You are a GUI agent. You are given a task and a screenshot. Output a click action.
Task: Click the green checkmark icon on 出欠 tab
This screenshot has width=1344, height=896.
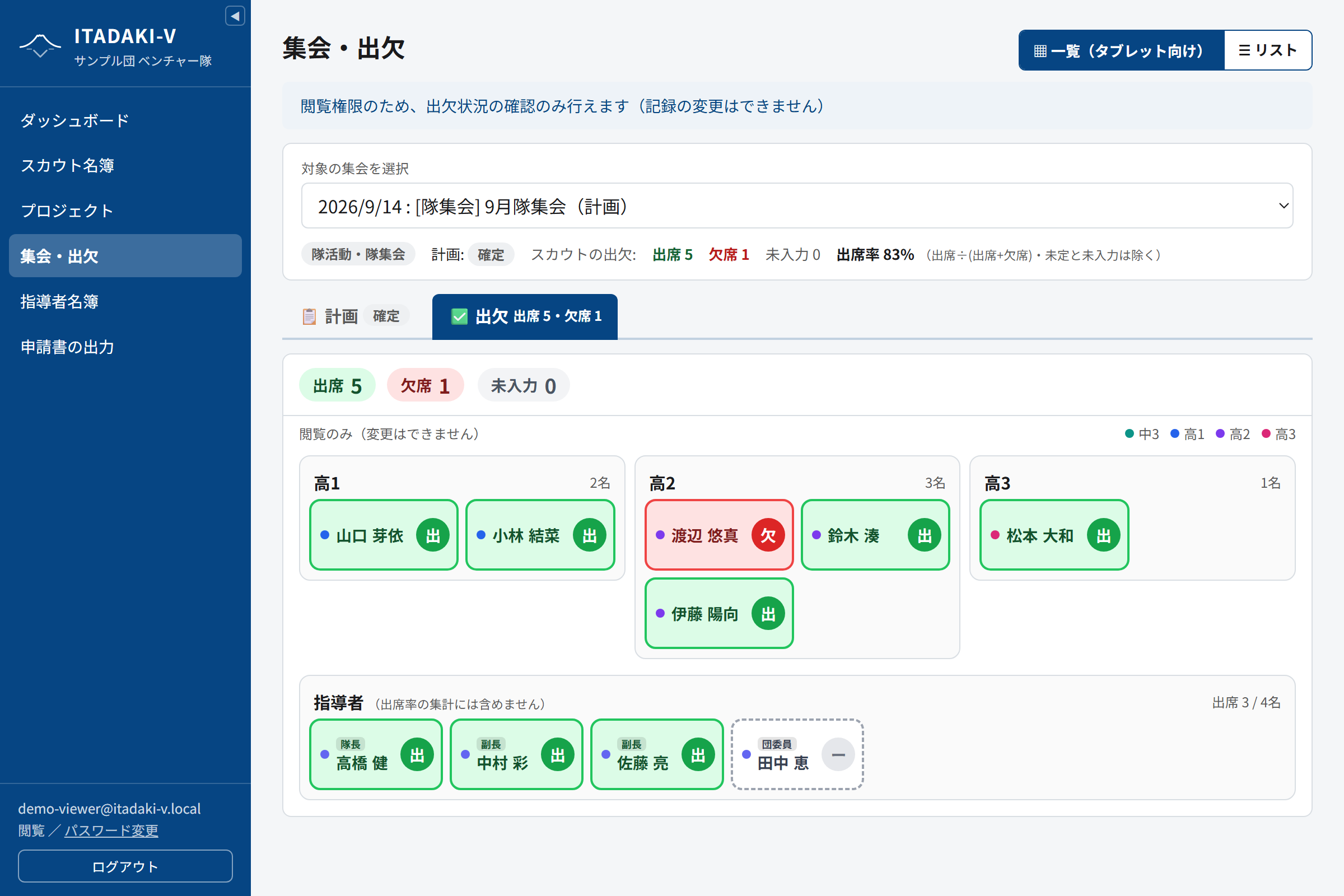(x=459, y=316)
